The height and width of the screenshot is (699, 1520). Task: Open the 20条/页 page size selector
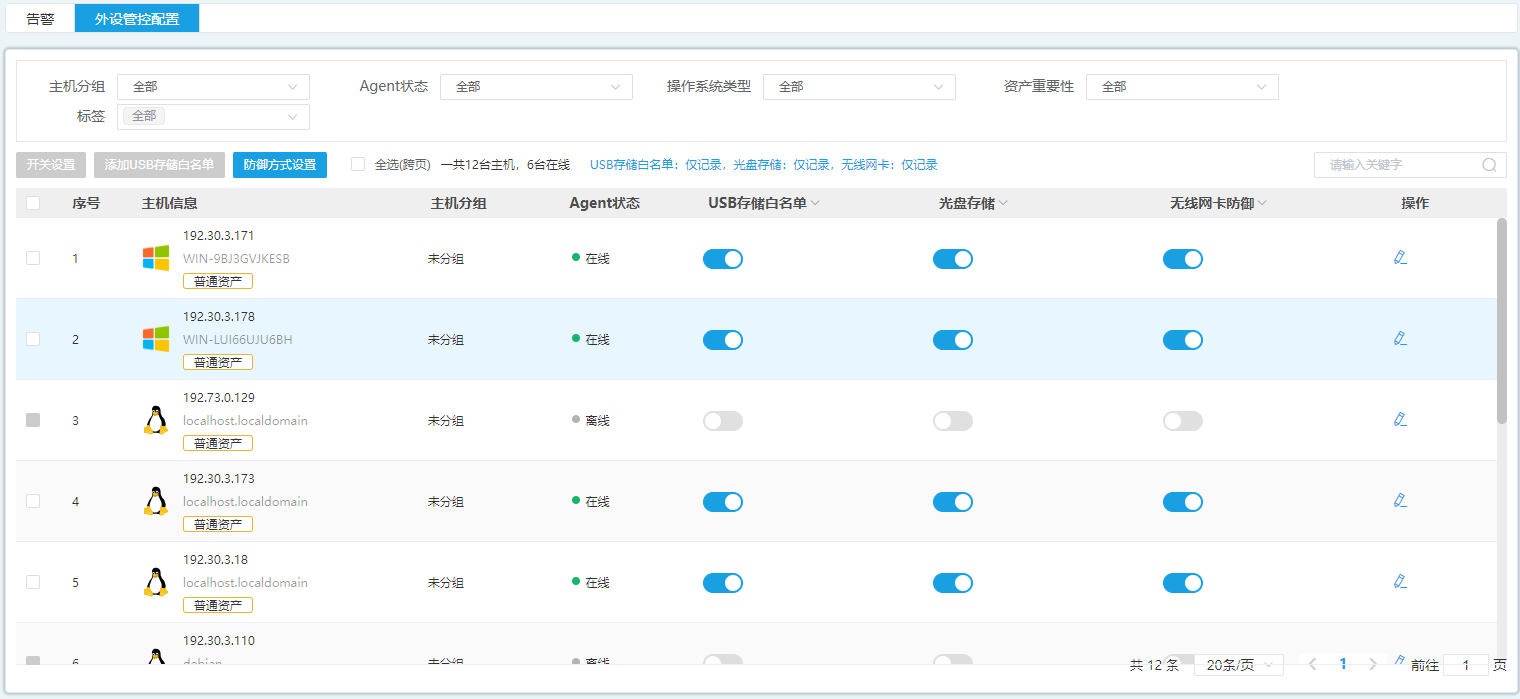(1239, 665)
